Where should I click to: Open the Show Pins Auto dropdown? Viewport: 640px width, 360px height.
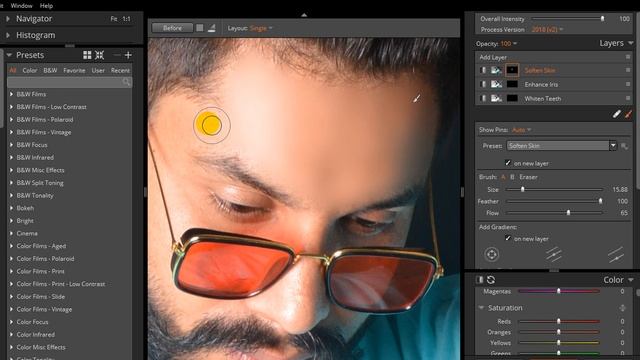click(x=521, y=130)
